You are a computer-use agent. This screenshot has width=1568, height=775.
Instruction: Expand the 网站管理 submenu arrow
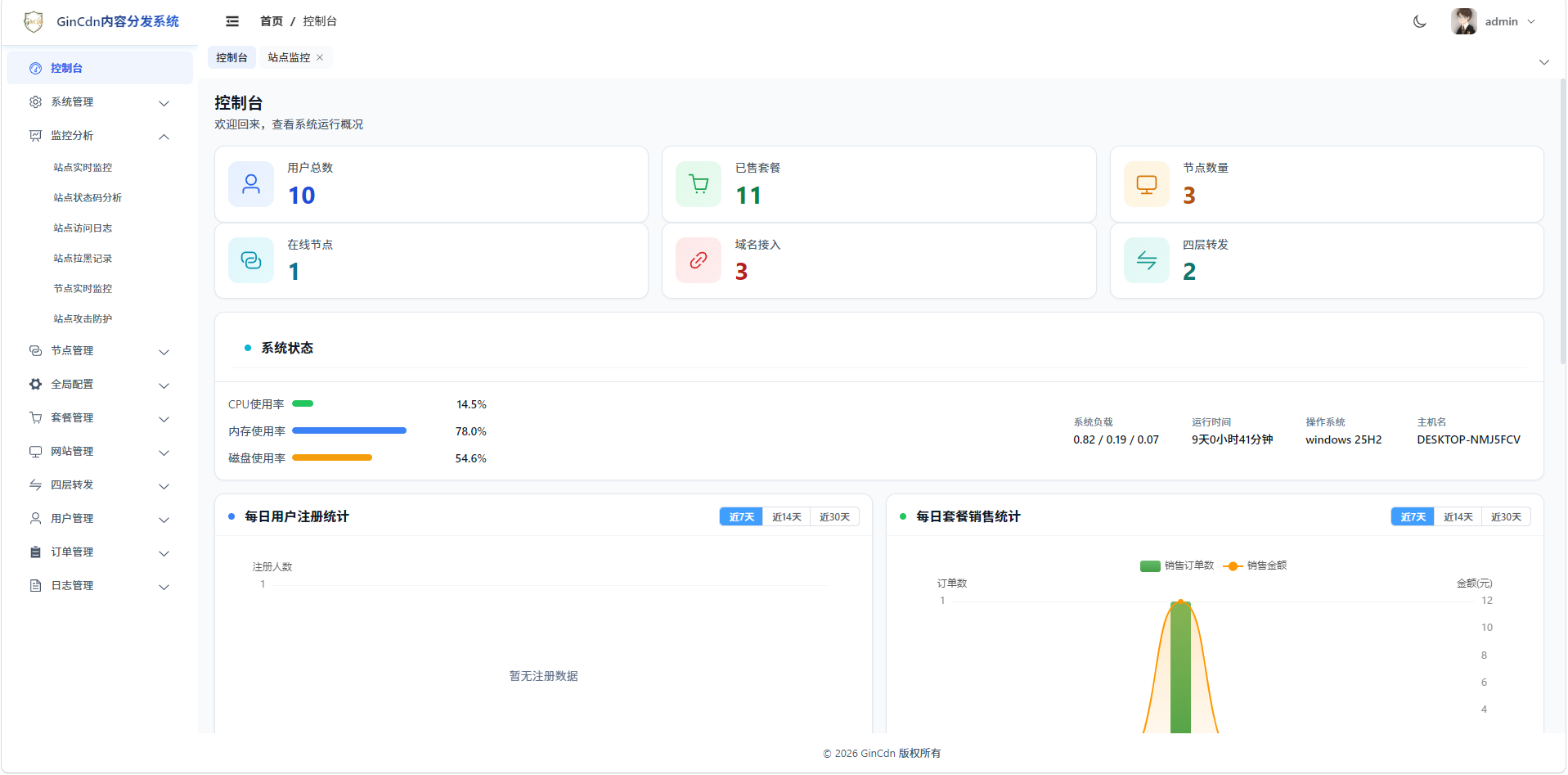(x=164, y=453)
